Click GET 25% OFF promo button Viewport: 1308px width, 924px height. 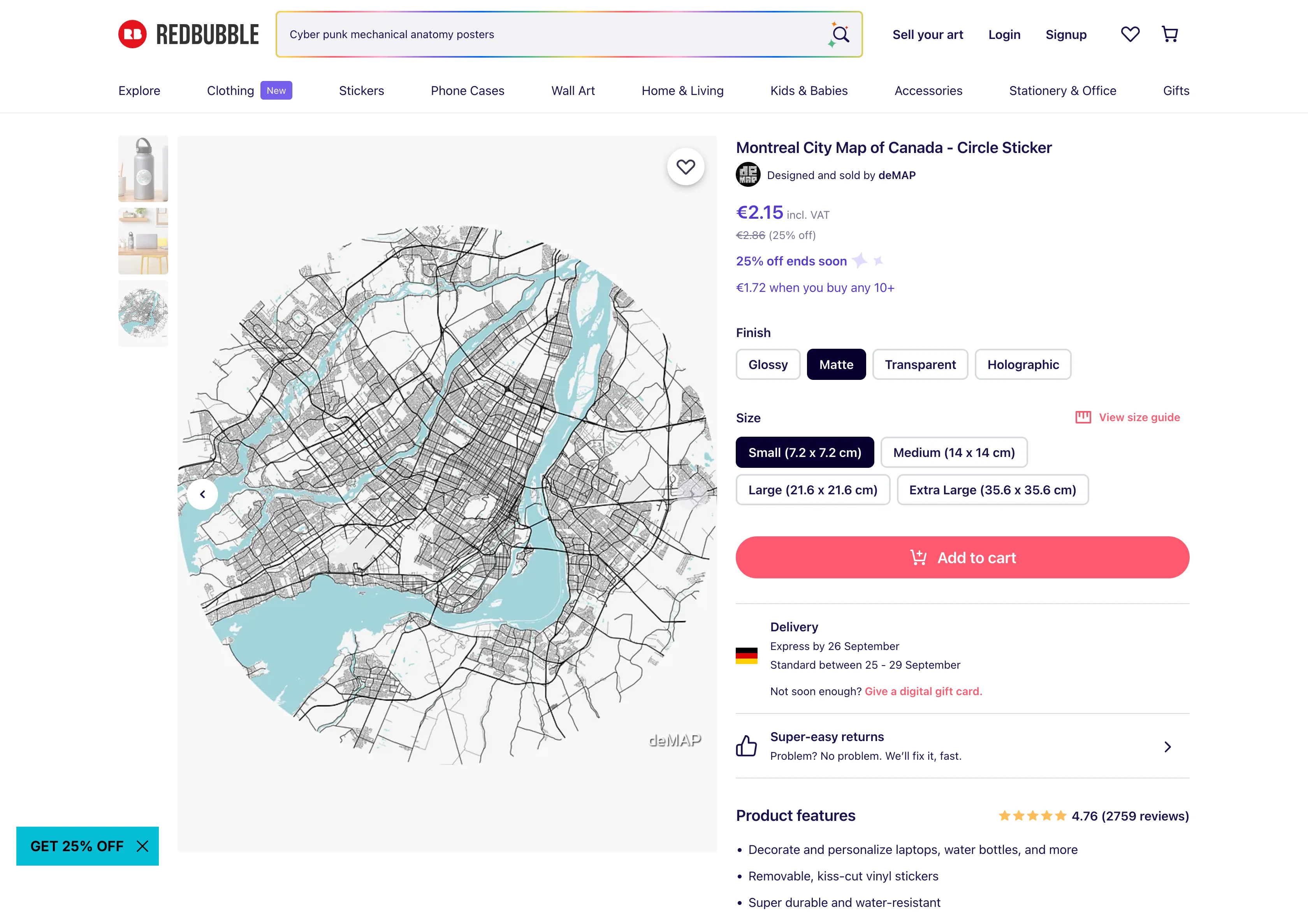coord(77,846)
